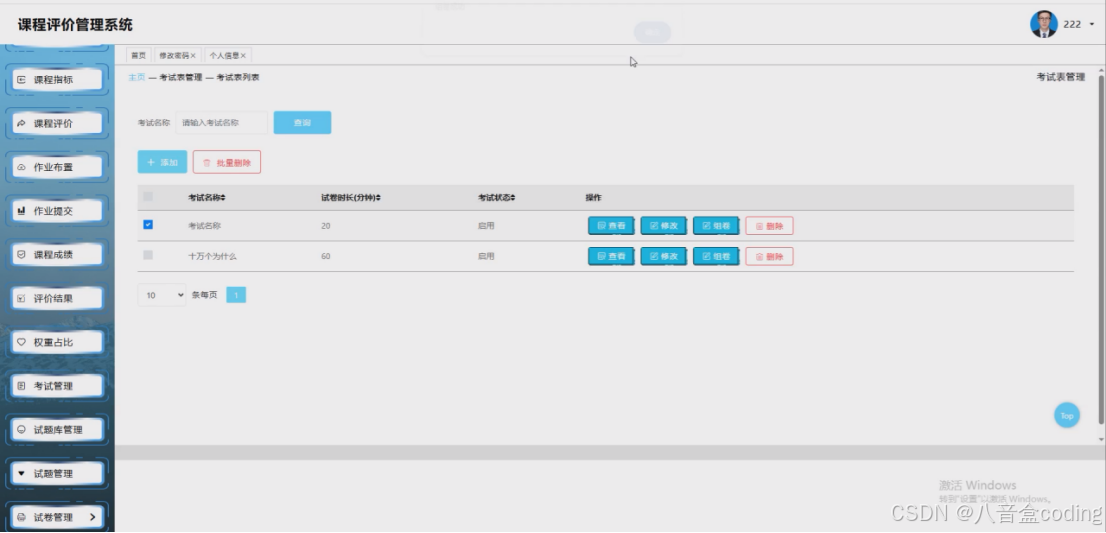This screenshot has width=1106, height=533.
Task: Sort by the 考试名称 column arrows
Action: click(x=224, y=198)
